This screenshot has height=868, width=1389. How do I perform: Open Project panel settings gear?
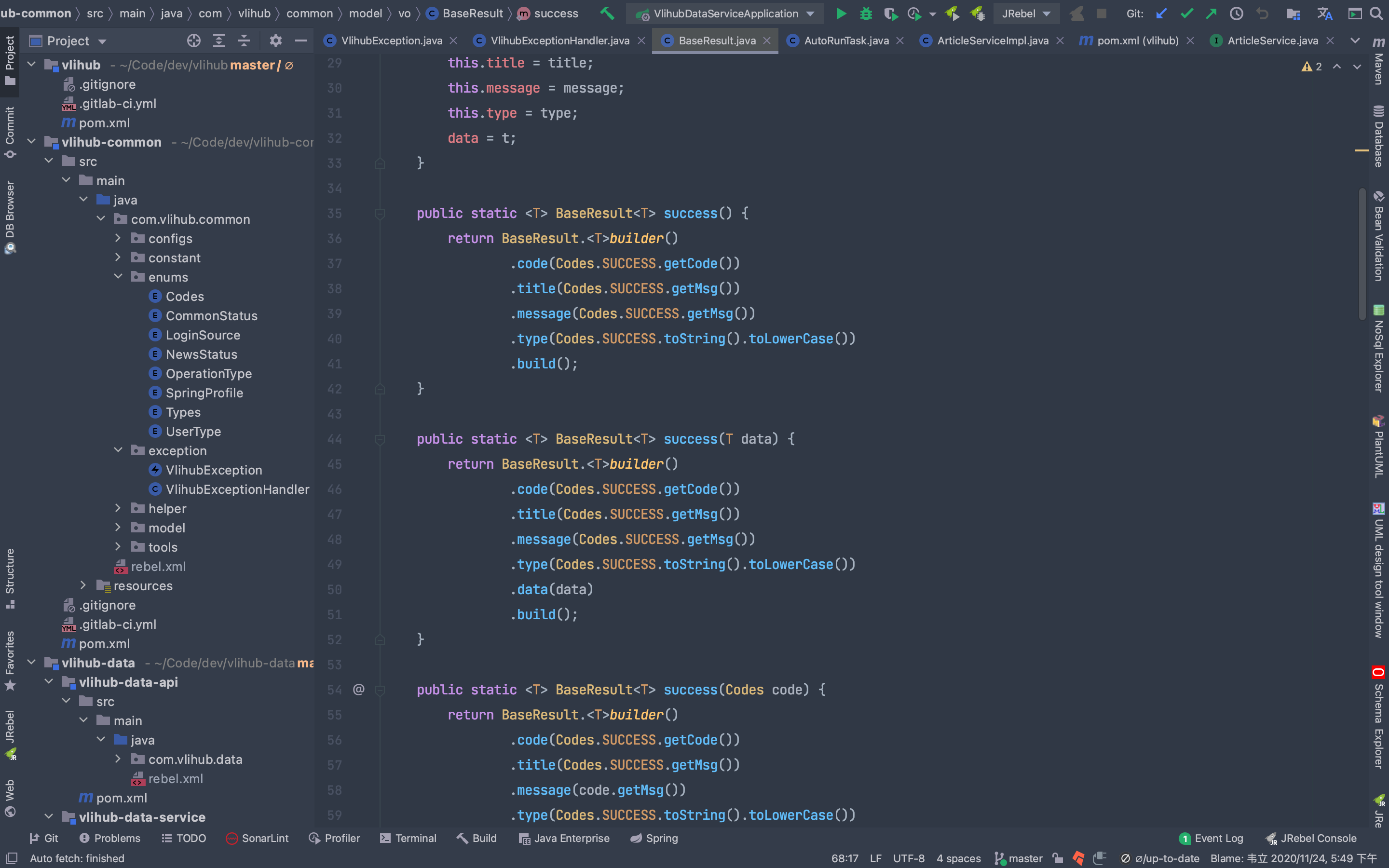pyautogui.click(x=275, y=41)
